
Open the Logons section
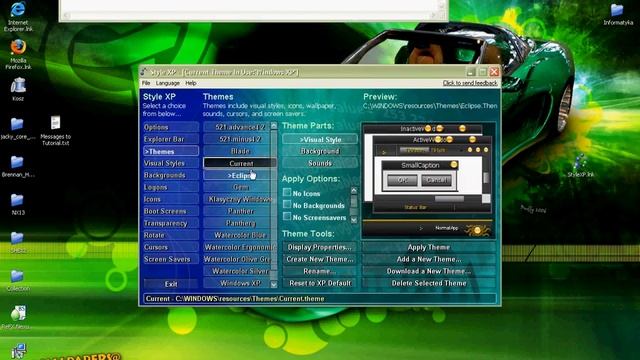click(x=171, y=187)
